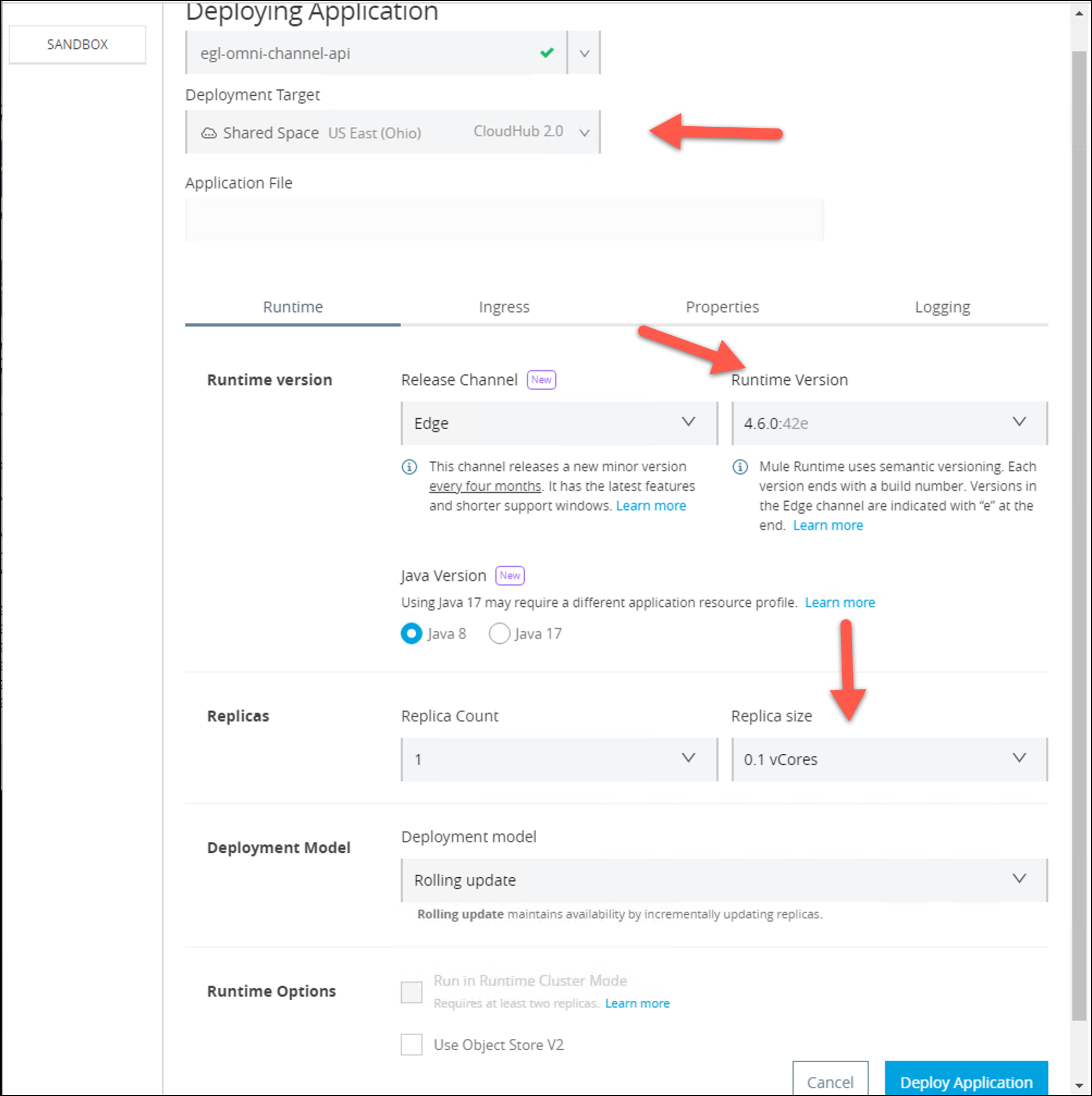The width and height of the screenshot is (1092, 1096).
Task: Open the Deployment Target dropdown
Action: tap(585, 132)
